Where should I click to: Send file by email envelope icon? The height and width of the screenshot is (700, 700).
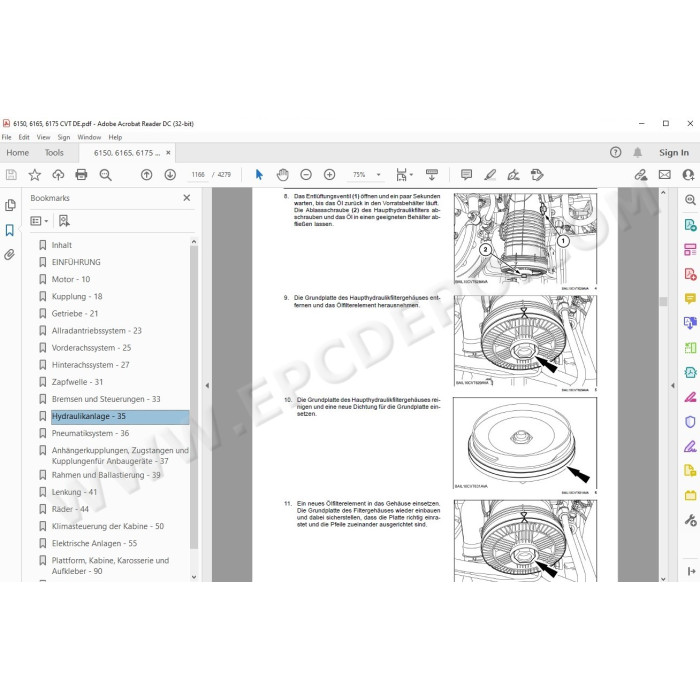point(665,175)
